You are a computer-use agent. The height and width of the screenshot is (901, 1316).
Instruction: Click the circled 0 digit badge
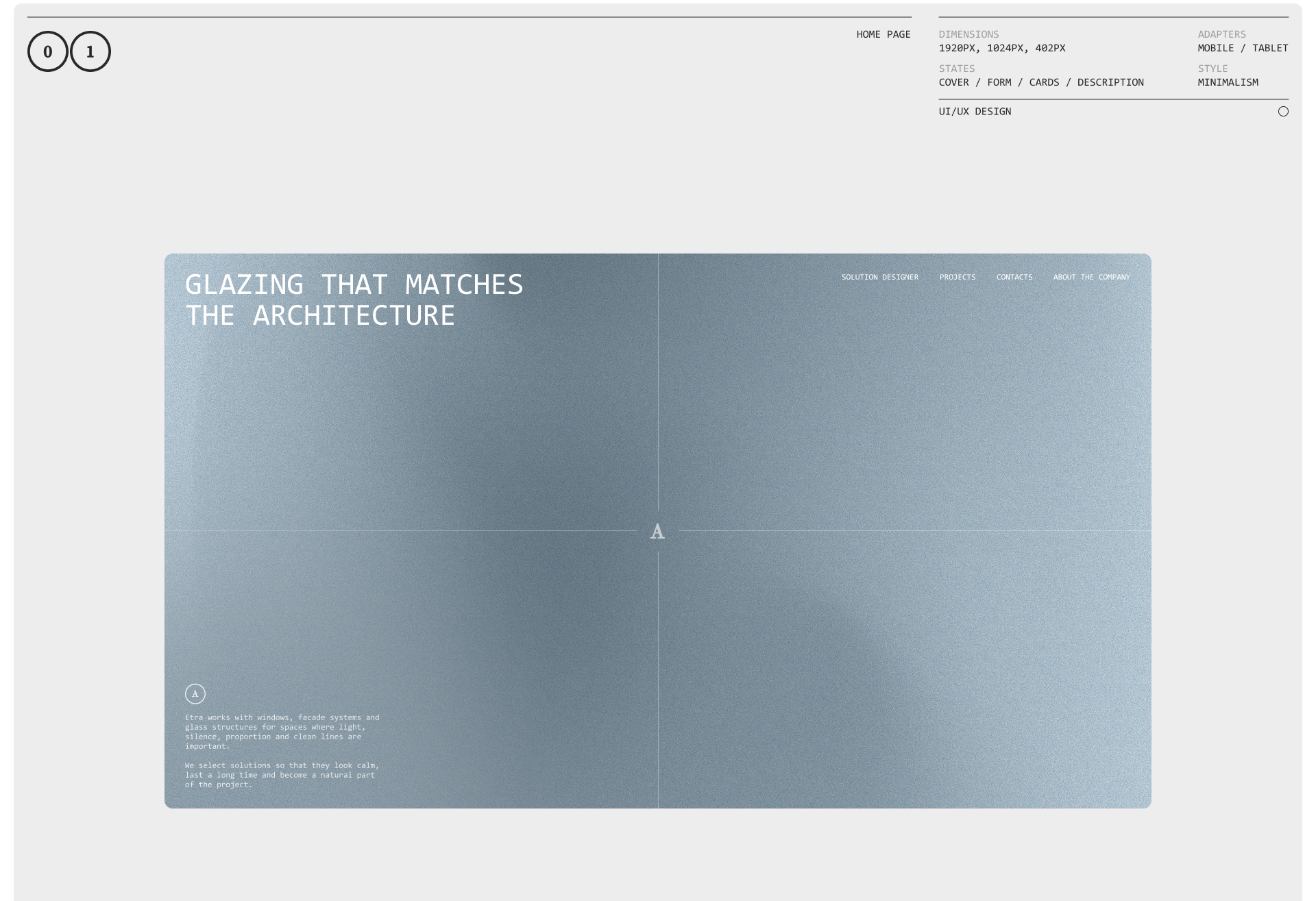[x=48, y=51]
